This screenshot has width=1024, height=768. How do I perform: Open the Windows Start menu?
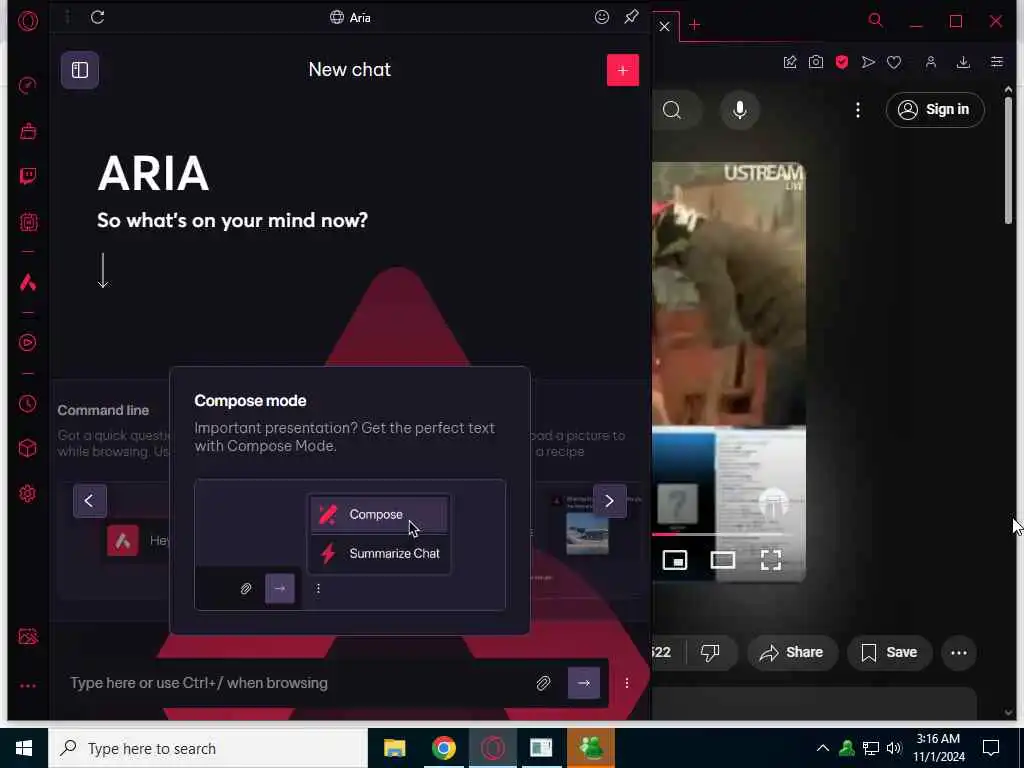coord(24,748)
